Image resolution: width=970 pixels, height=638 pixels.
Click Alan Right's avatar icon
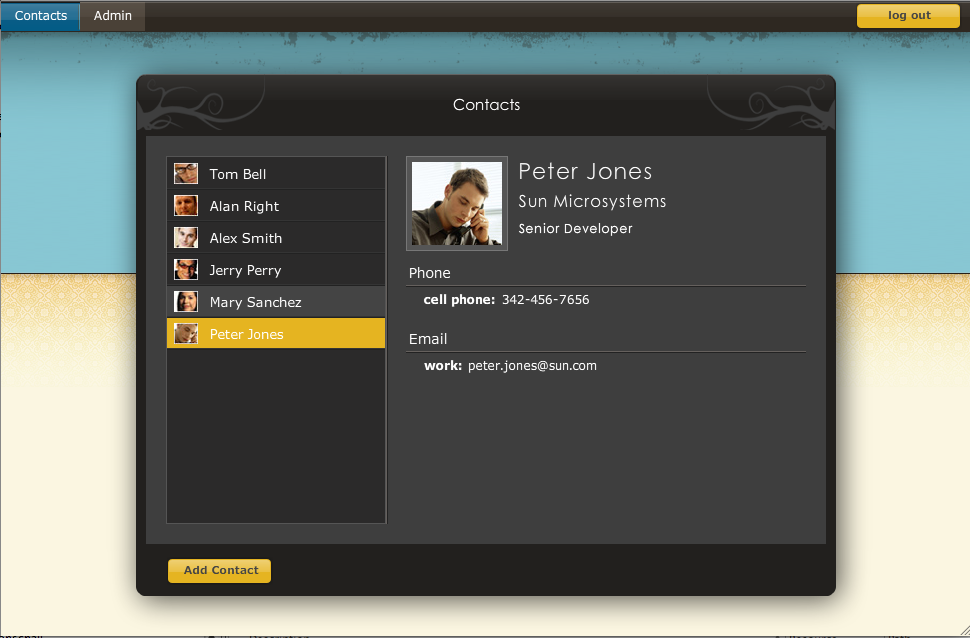click(x=186, y=206)
